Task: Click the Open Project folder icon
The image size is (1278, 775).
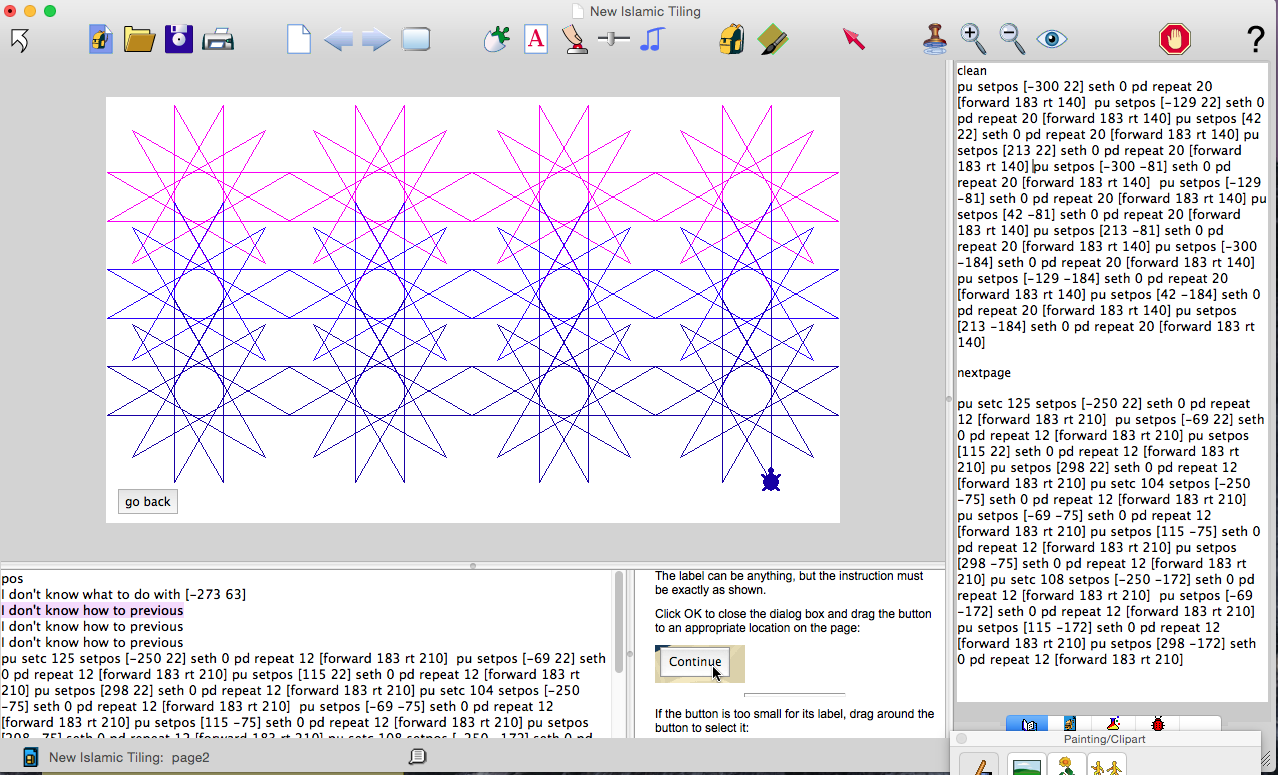Action: pyautogui.click(x=139, y=40)
